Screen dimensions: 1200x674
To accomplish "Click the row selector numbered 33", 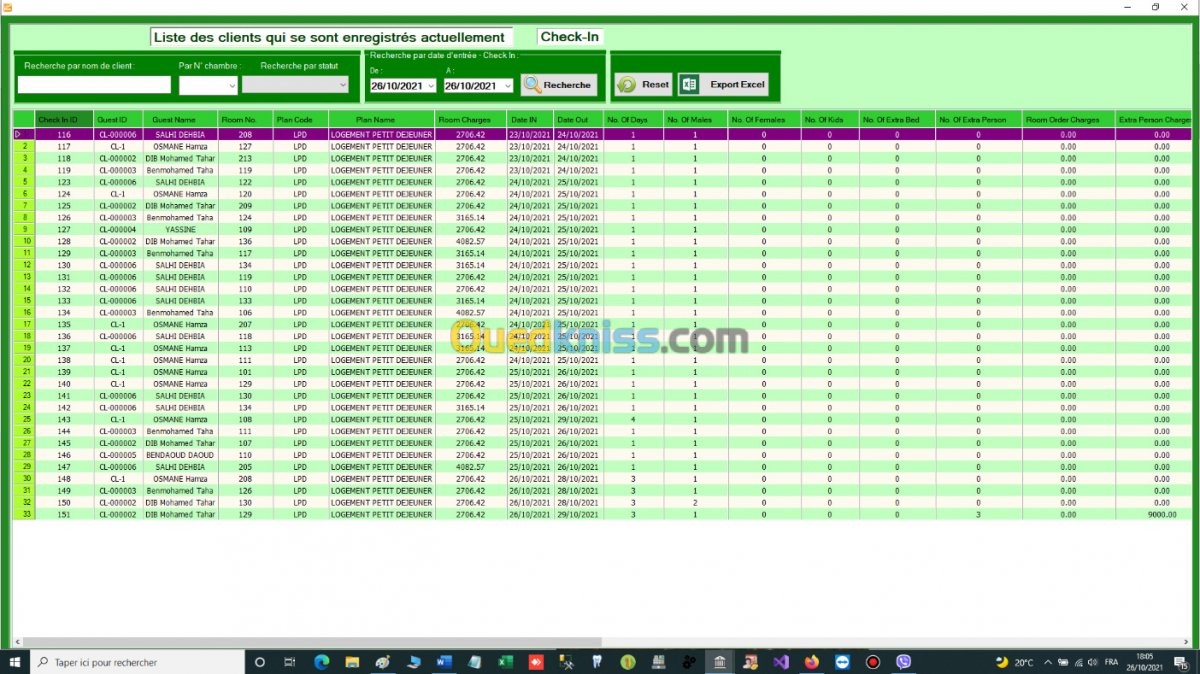I will tap(24, 515).
